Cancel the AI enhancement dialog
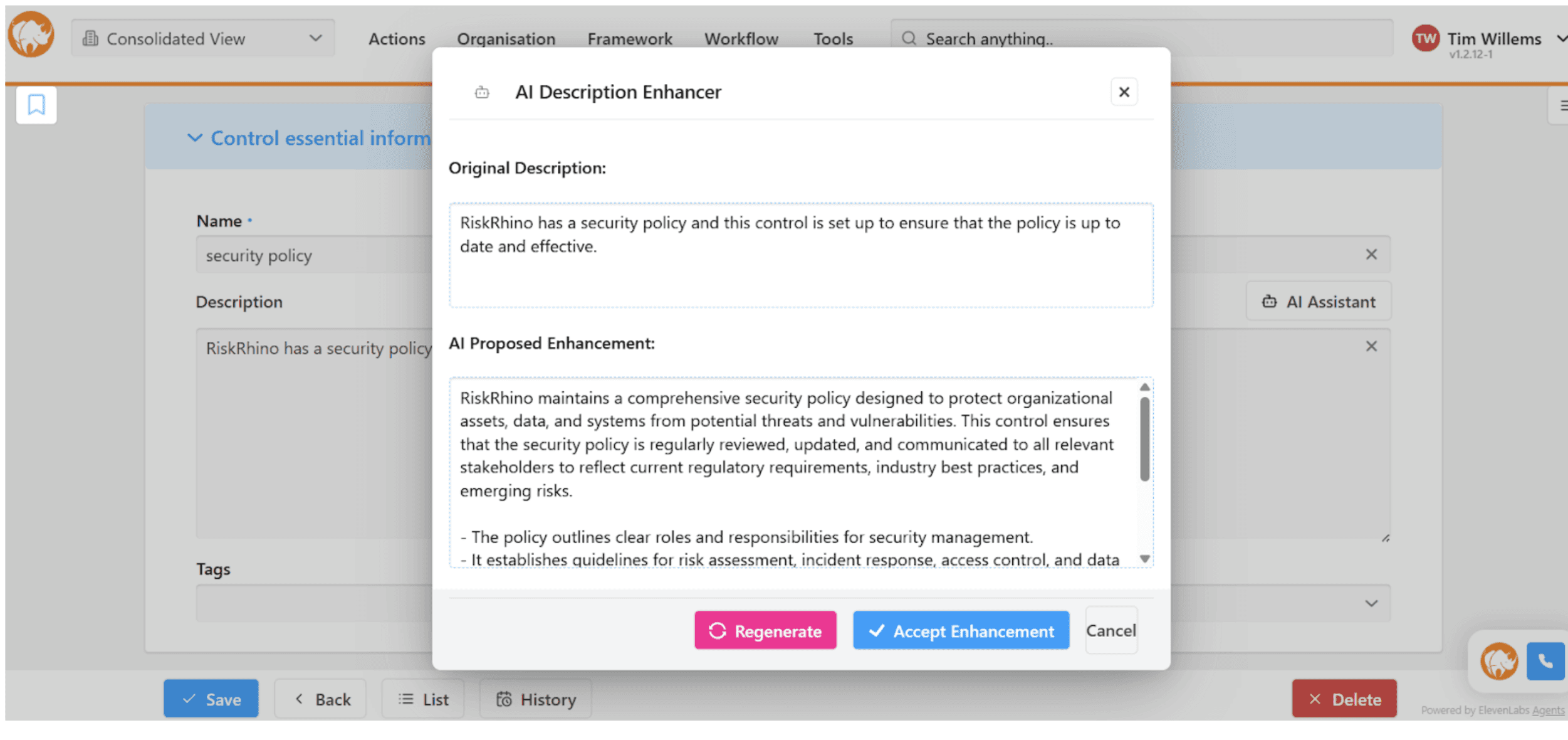1568x740 pixels. (1111, 630)
